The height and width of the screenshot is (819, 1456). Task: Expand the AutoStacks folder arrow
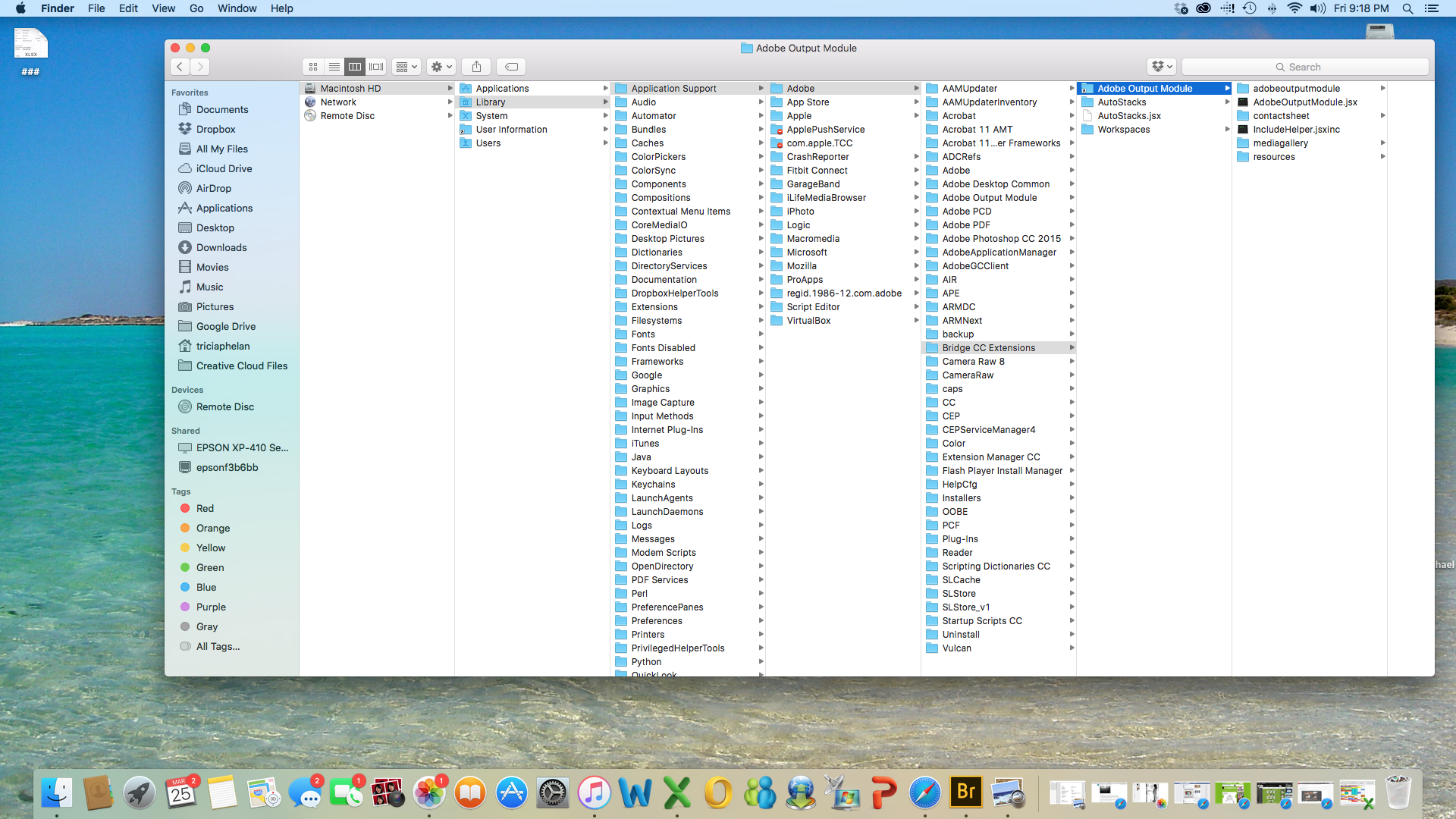pyautogui.click(x=1227, y=102)
